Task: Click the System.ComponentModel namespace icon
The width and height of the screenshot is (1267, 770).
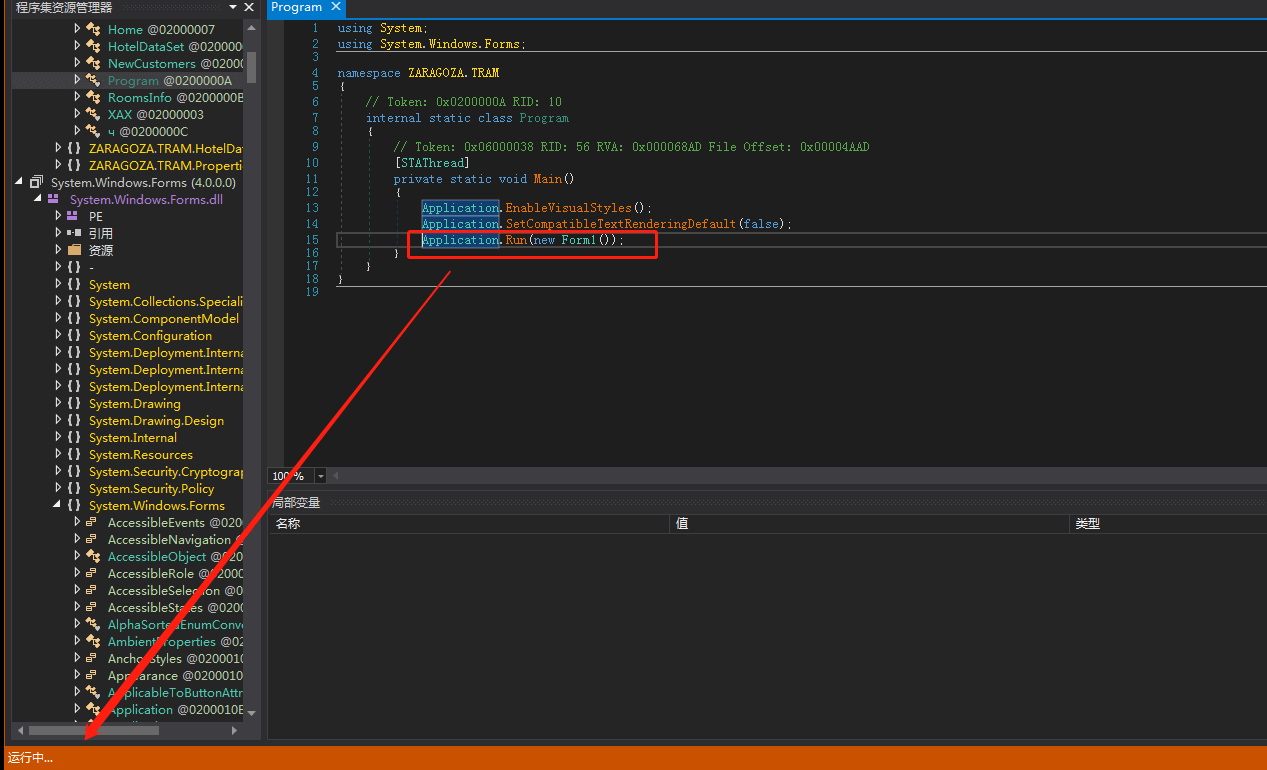Action: (x=74, y=318)
